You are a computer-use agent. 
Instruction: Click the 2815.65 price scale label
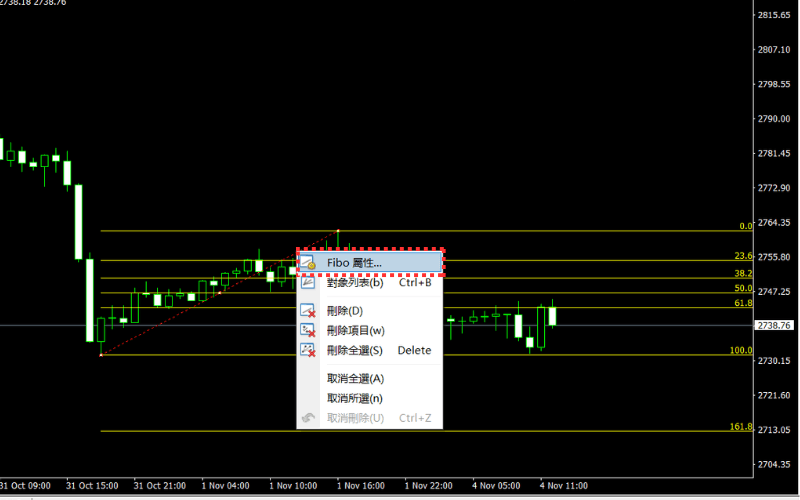[x=775, y=15]
